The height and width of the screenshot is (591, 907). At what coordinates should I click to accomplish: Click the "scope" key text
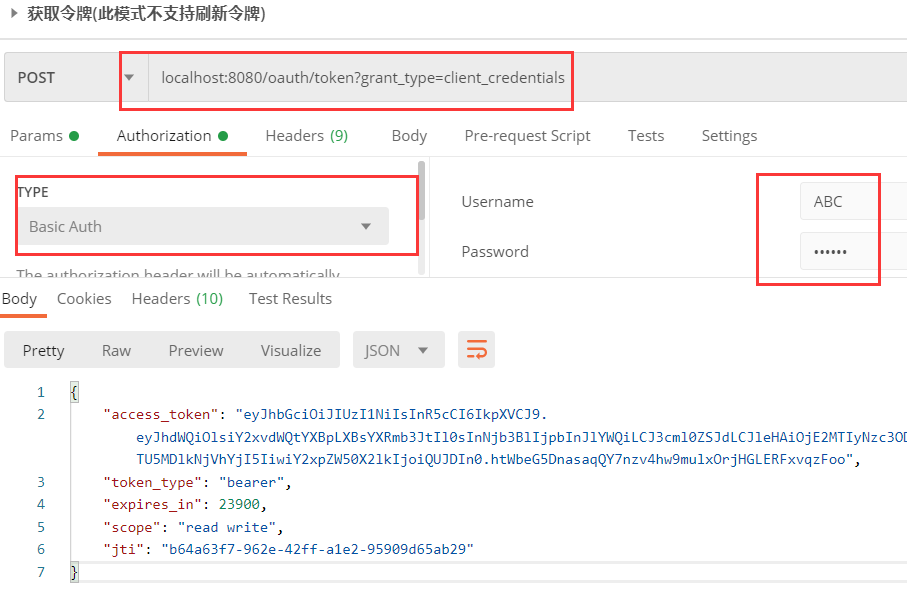click(x=131, y=527)
